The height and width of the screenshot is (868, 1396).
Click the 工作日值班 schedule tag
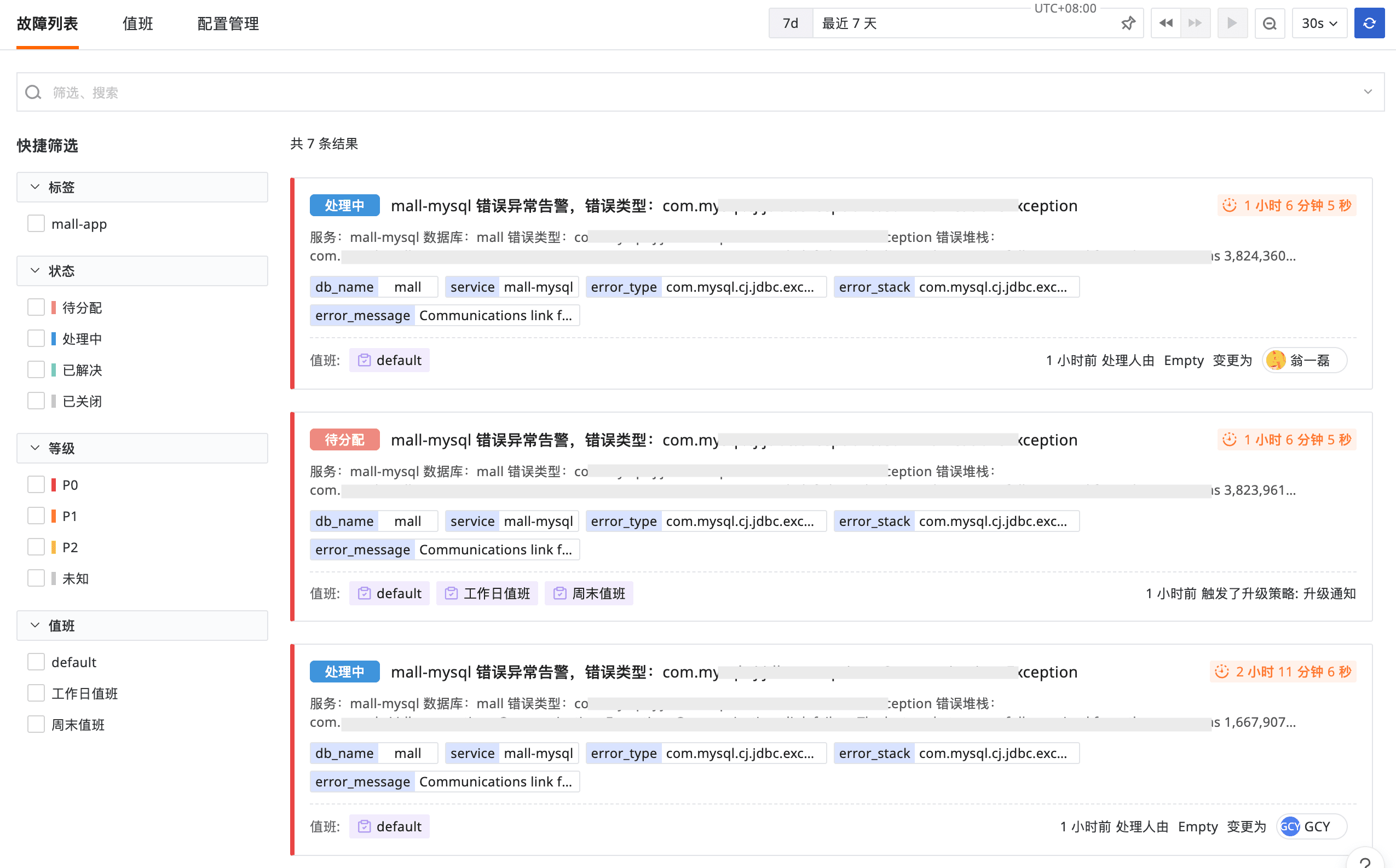coord(487,594)
